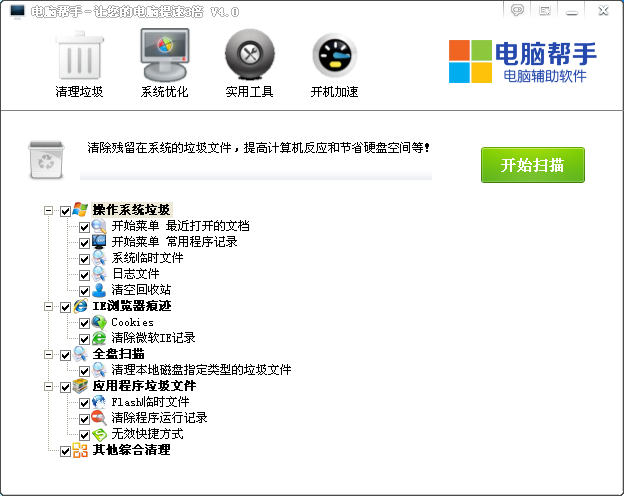
Task: Click the 电脑帮手 colorful logo
Action: pyautogui.click(x=471, y=62)
